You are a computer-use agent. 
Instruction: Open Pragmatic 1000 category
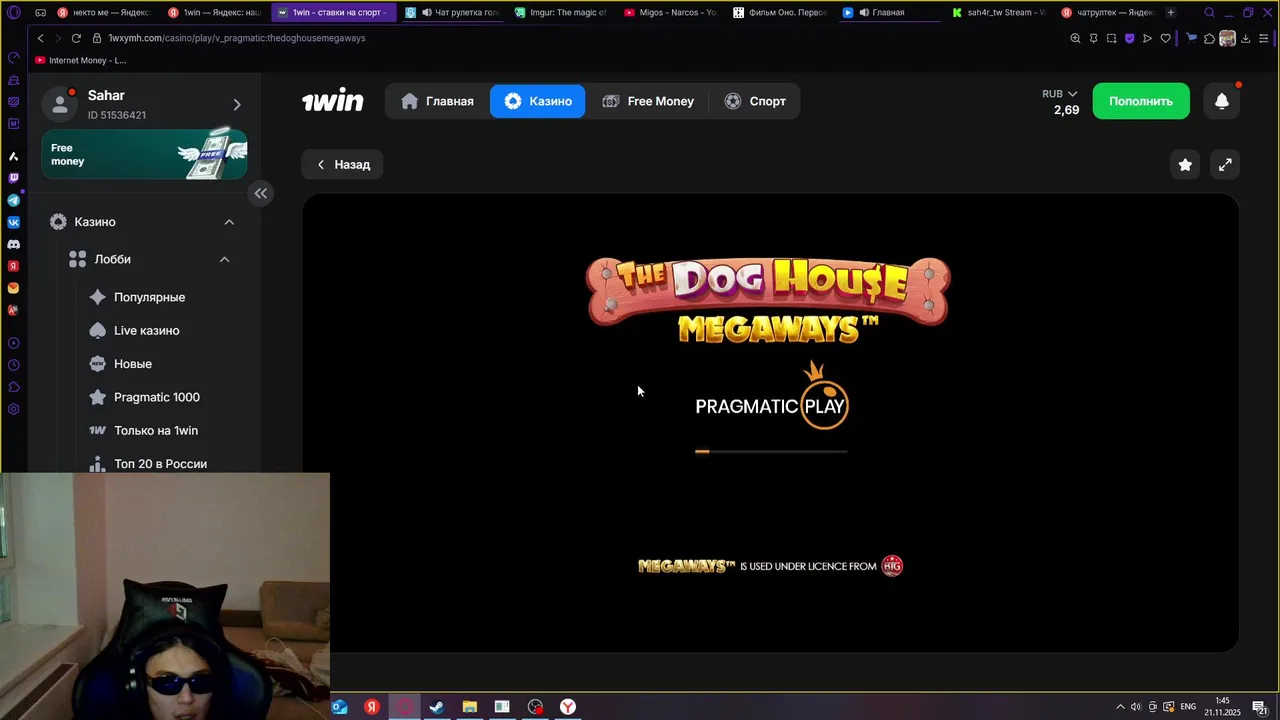pos(156,397)
